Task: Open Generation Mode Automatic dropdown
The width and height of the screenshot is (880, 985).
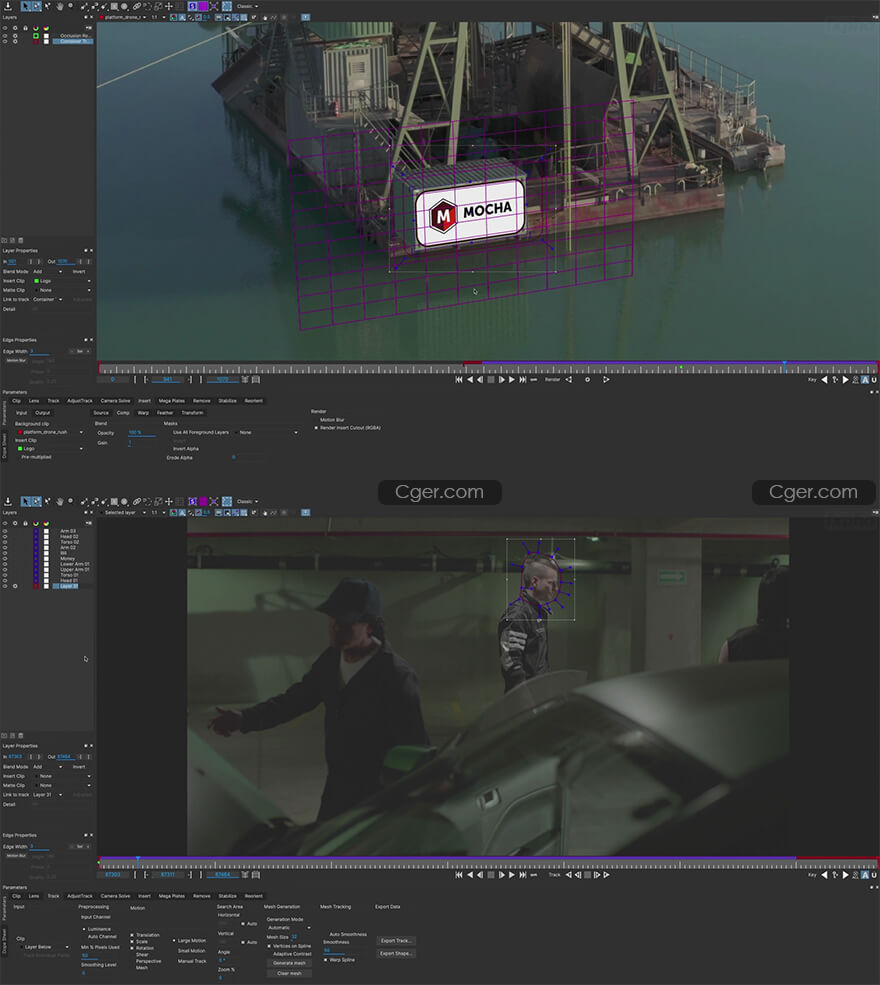Action: tap(288, 927)
